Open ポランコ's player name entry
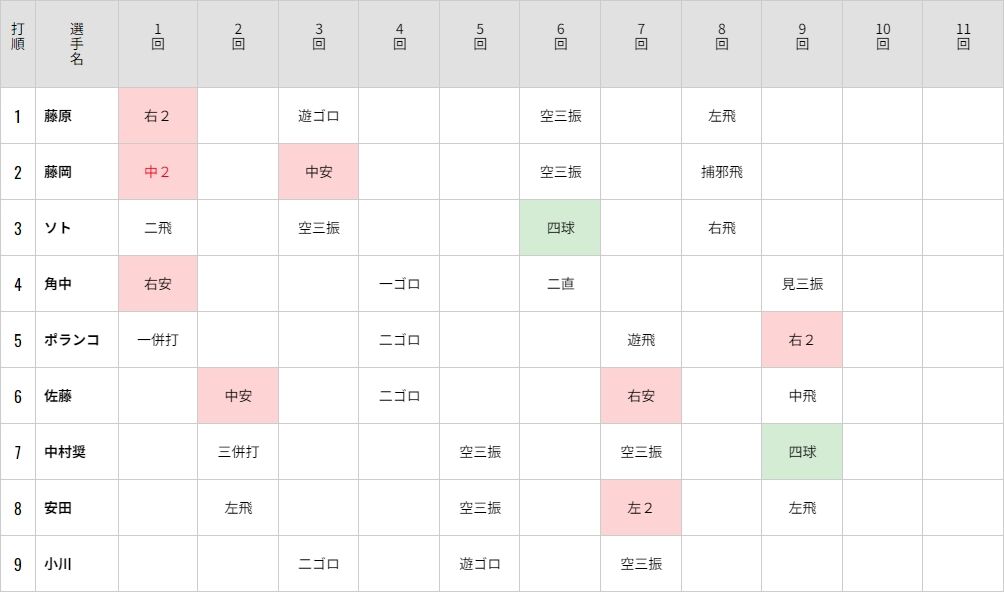The width and height of the screenshot is (1004, 592). point(71,340)
